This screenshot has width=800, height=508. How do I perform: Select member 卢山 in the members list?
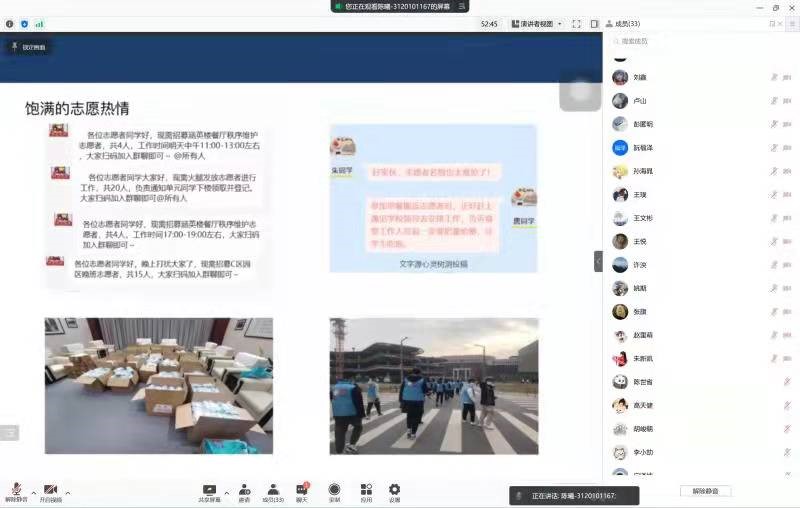(640, 101)
